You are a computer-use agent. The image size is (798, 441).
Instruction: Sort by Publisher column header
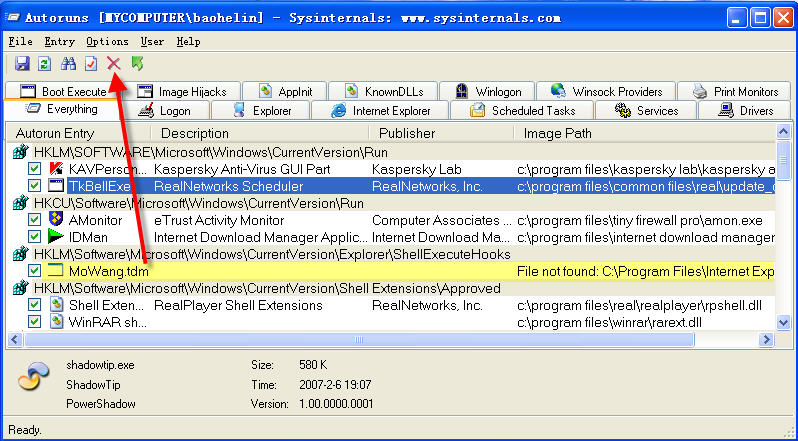[x=441, y=133]
